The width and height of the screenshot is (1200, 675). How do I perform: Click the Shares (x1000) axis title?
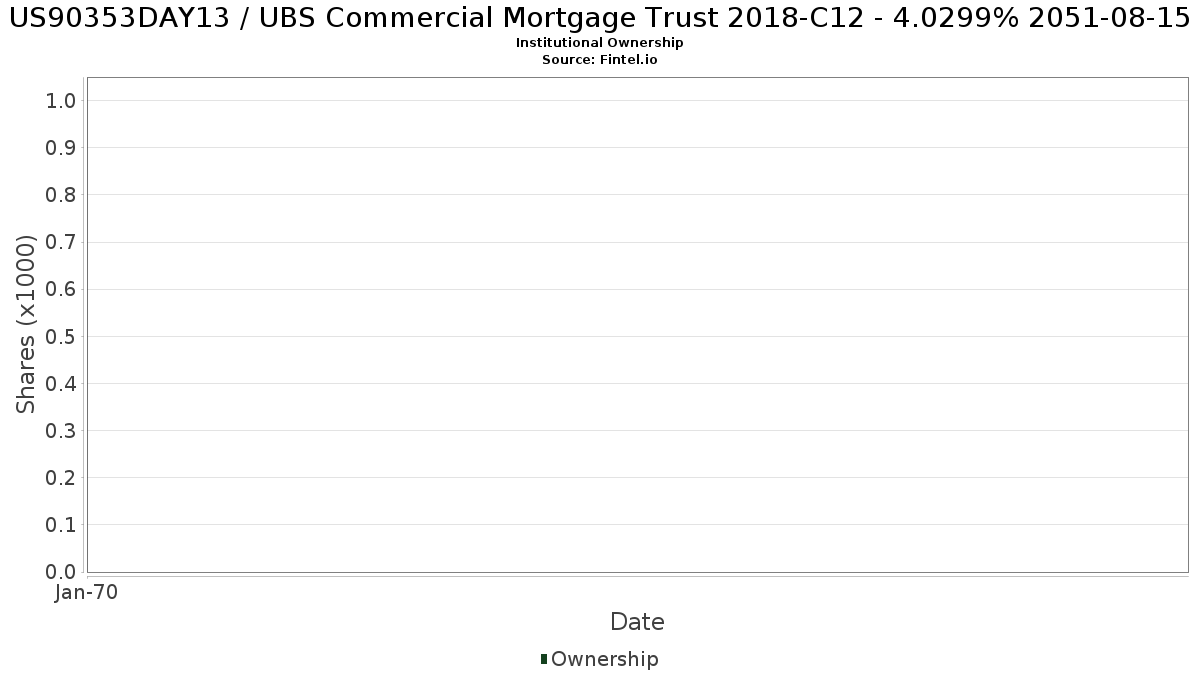(26, 324)
